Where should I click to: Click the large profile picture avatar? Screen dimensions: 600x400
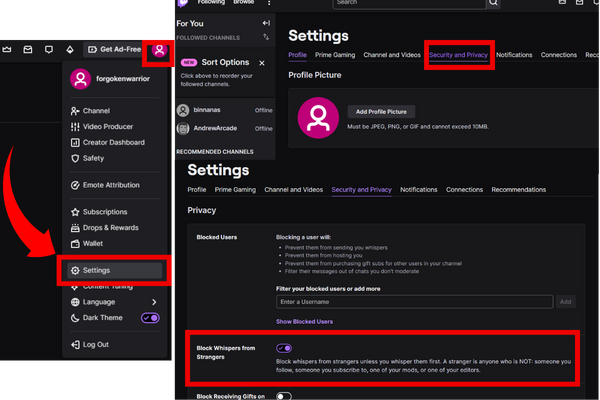tap(318, 118)
